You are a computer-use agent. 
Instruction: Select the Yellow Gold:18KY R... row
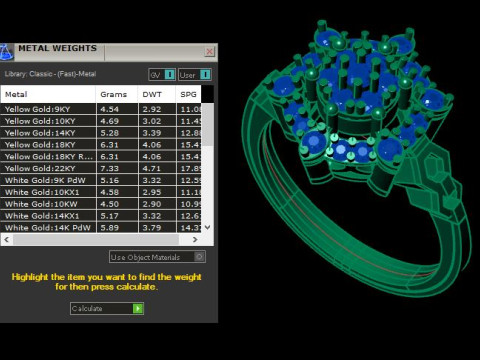[101, 157]
